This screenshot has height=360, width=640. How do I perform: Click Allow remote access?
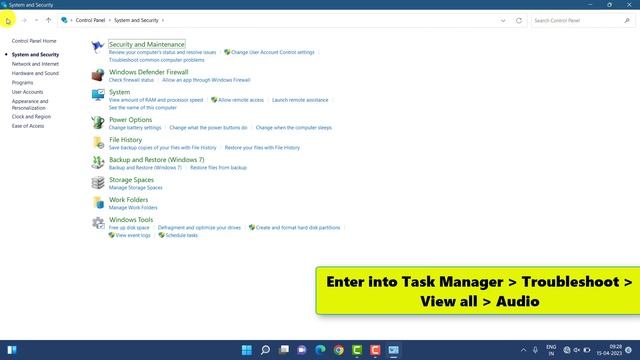click(241, 100)
